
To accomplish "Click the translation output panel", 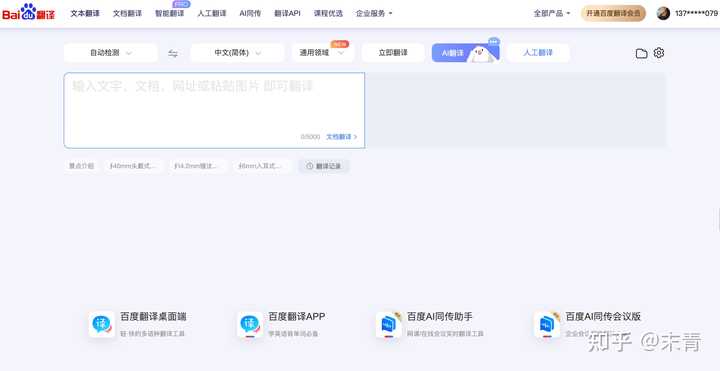I will pos(516,110).
